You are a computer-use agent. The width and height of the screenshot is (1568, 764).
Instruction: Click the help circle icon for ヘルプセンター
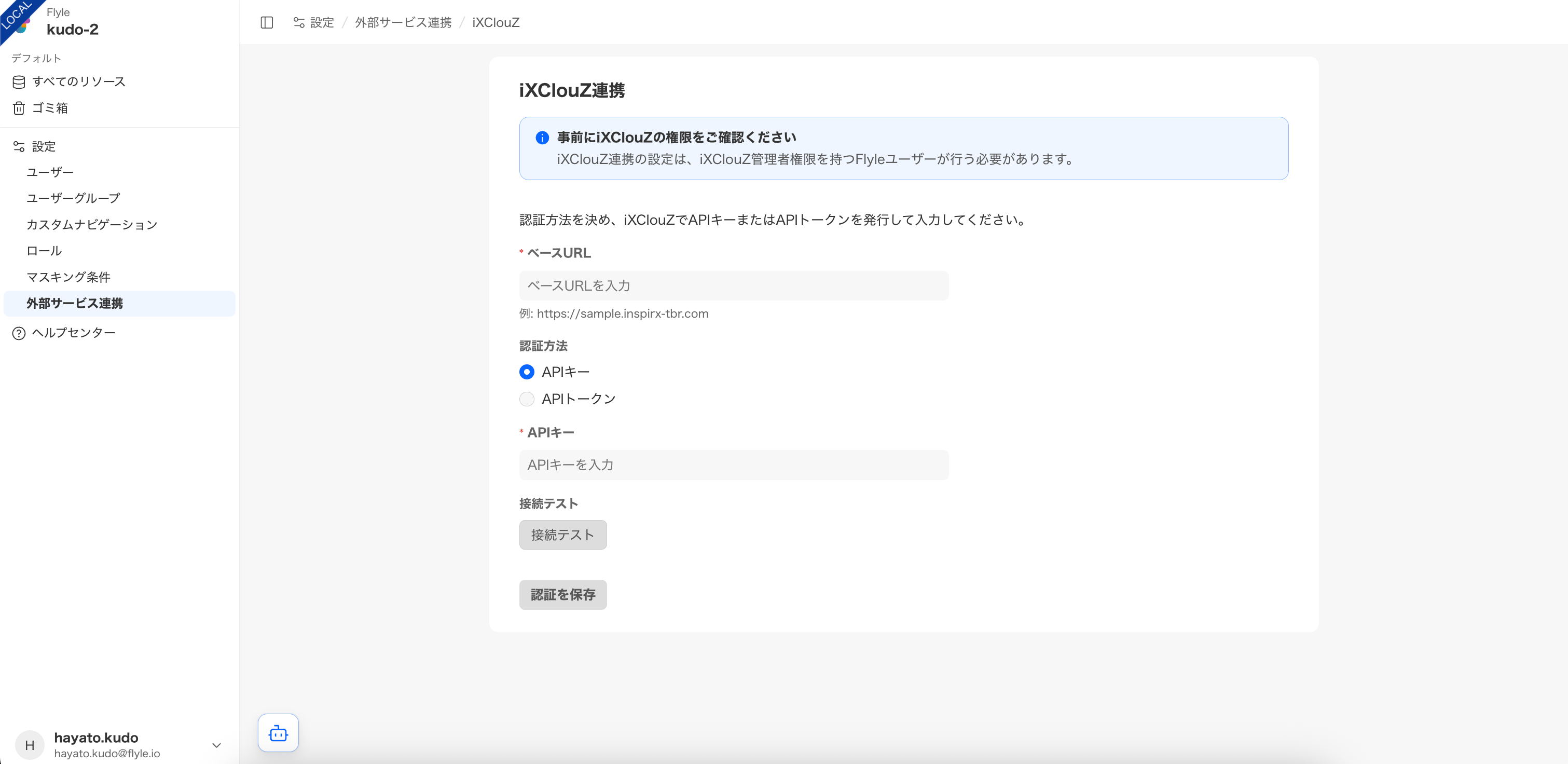19,333
